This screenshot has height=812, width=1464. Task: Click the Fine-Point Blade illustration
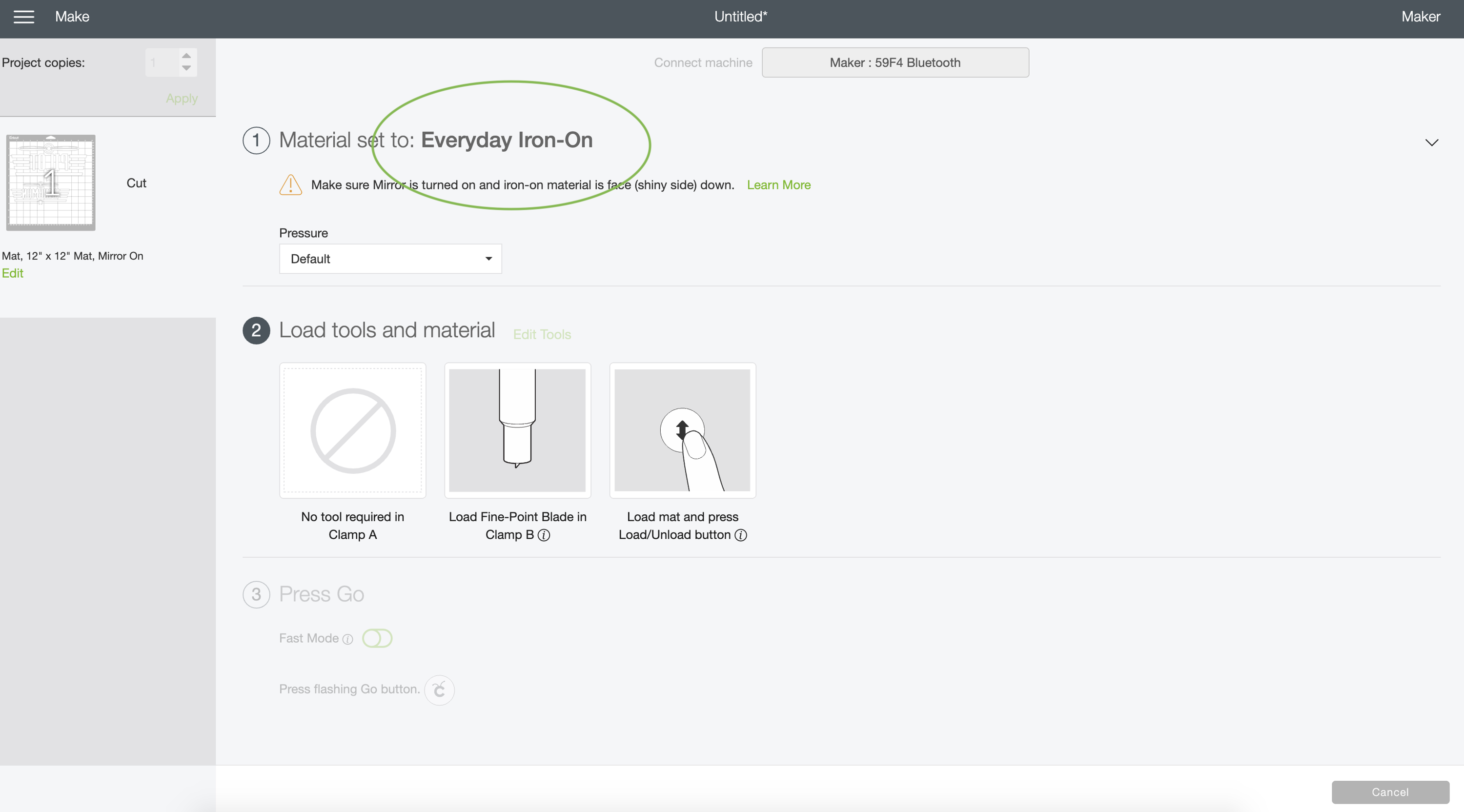(x=517, y=430)
